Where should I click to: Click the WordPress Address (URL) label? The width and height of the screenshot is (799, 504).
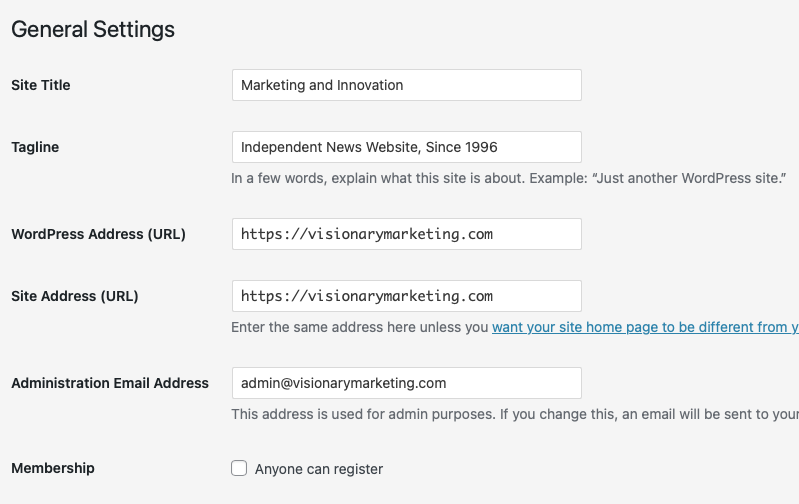click(x=98, y=234)
